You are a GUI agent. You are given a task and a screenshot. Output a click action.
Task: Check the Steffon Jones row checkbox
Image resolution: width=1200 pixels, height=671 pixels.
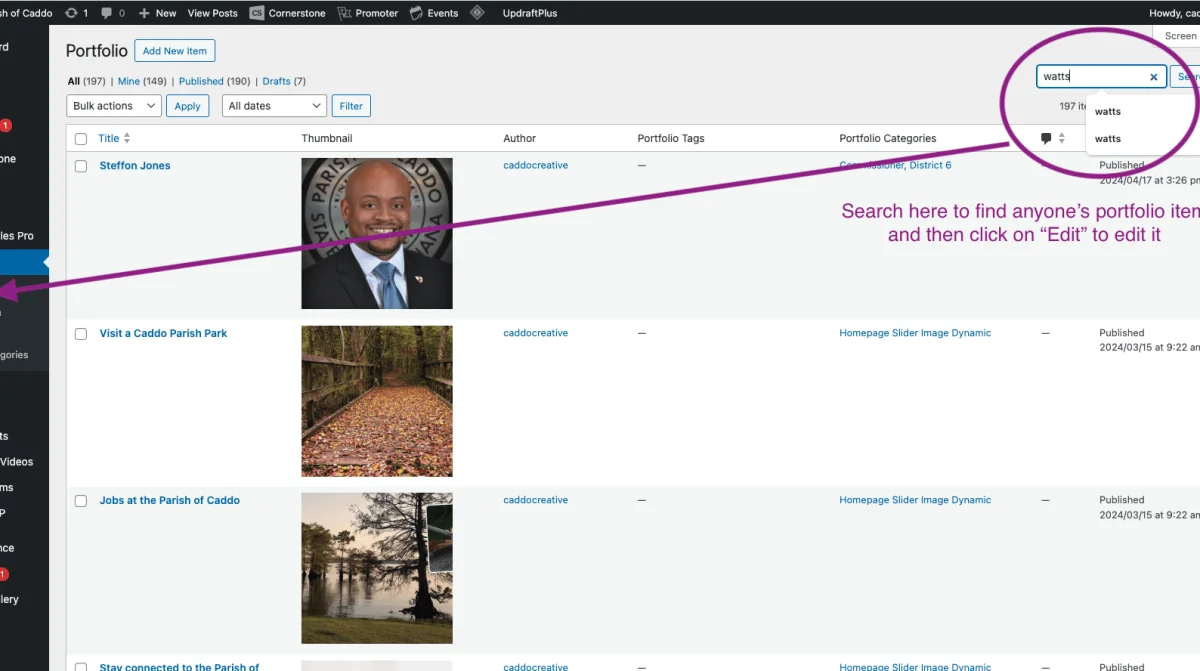pos(81,166)
